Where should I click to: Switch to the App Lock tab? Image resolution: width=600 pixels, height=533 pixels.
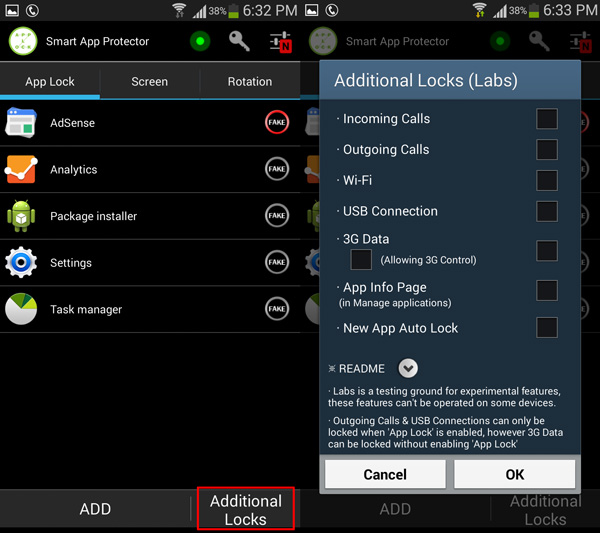[50, 81]
